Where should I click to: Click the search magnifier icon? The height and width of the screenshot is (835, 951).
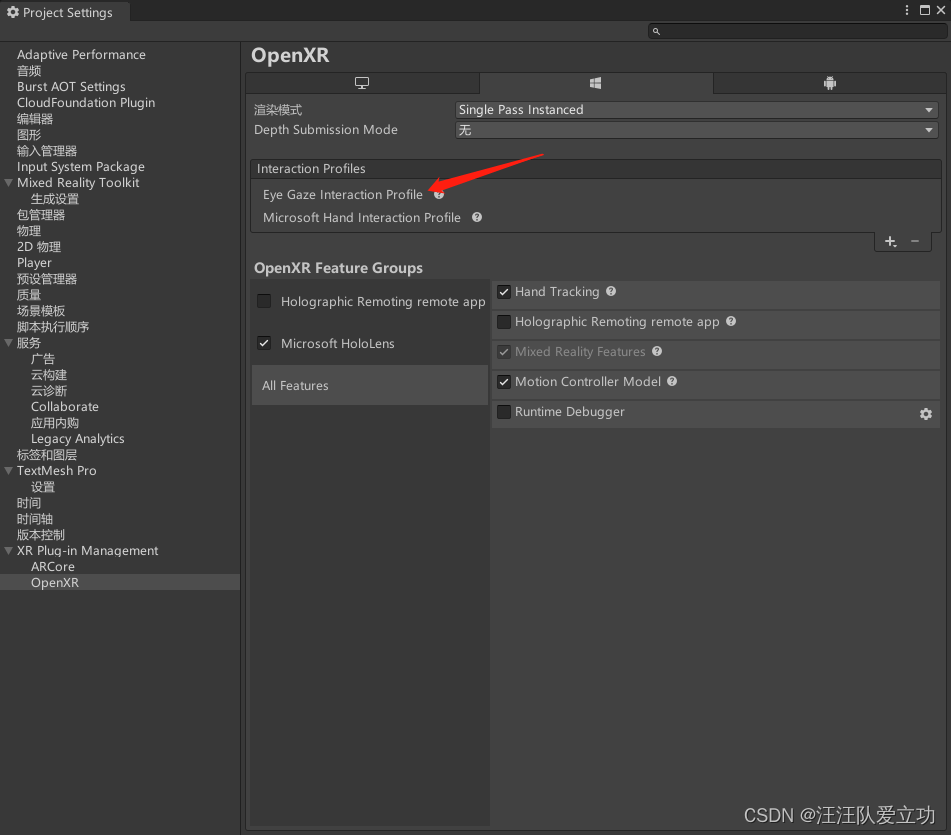tap(656, 31)
